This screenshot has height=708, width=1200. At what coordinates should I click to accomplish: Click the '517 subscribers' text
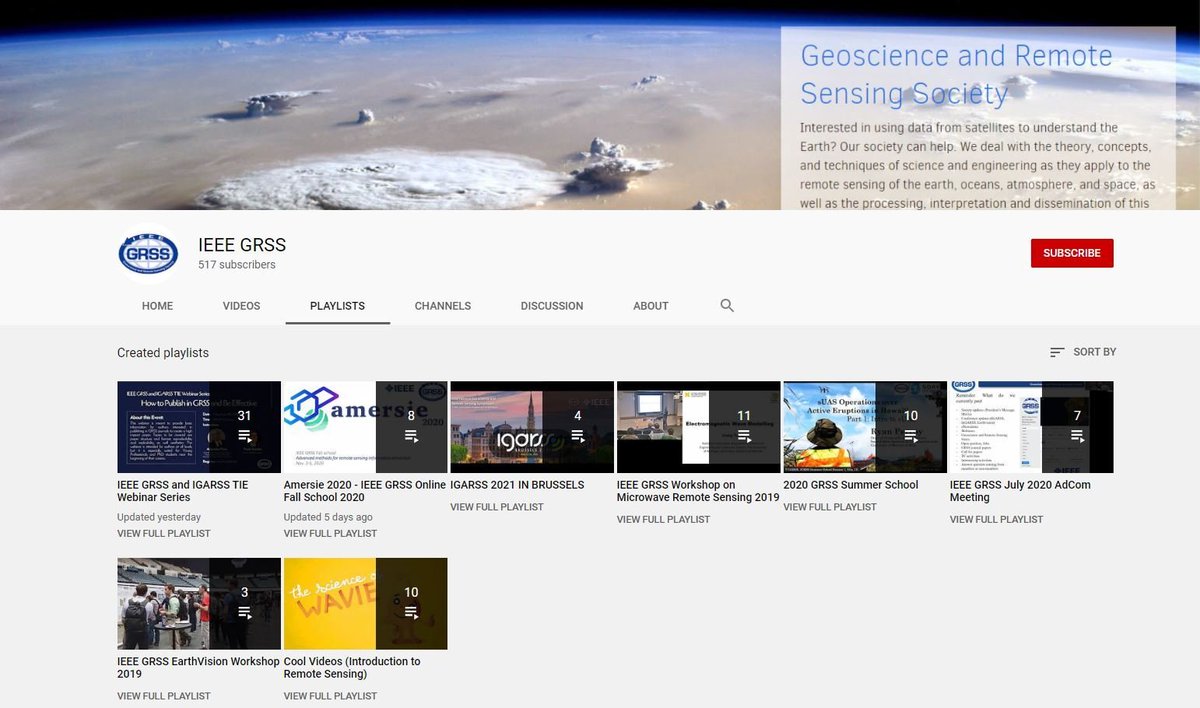click(x=237, y=265)
